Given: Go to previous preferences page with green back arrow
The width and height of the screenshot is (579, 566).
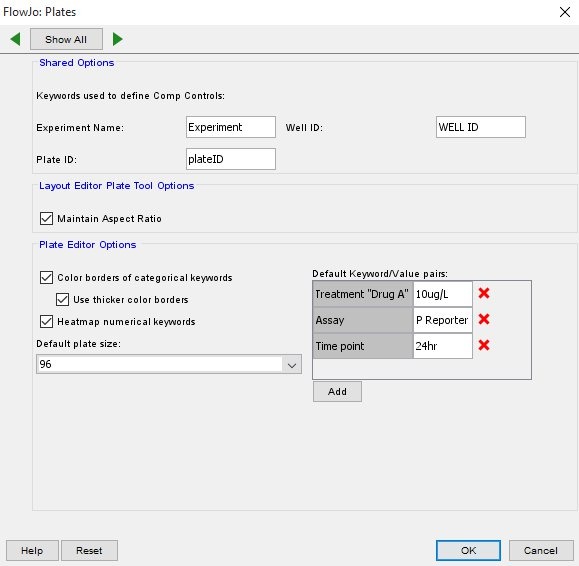Looking at the screenshot, I should tap(16, 39).
